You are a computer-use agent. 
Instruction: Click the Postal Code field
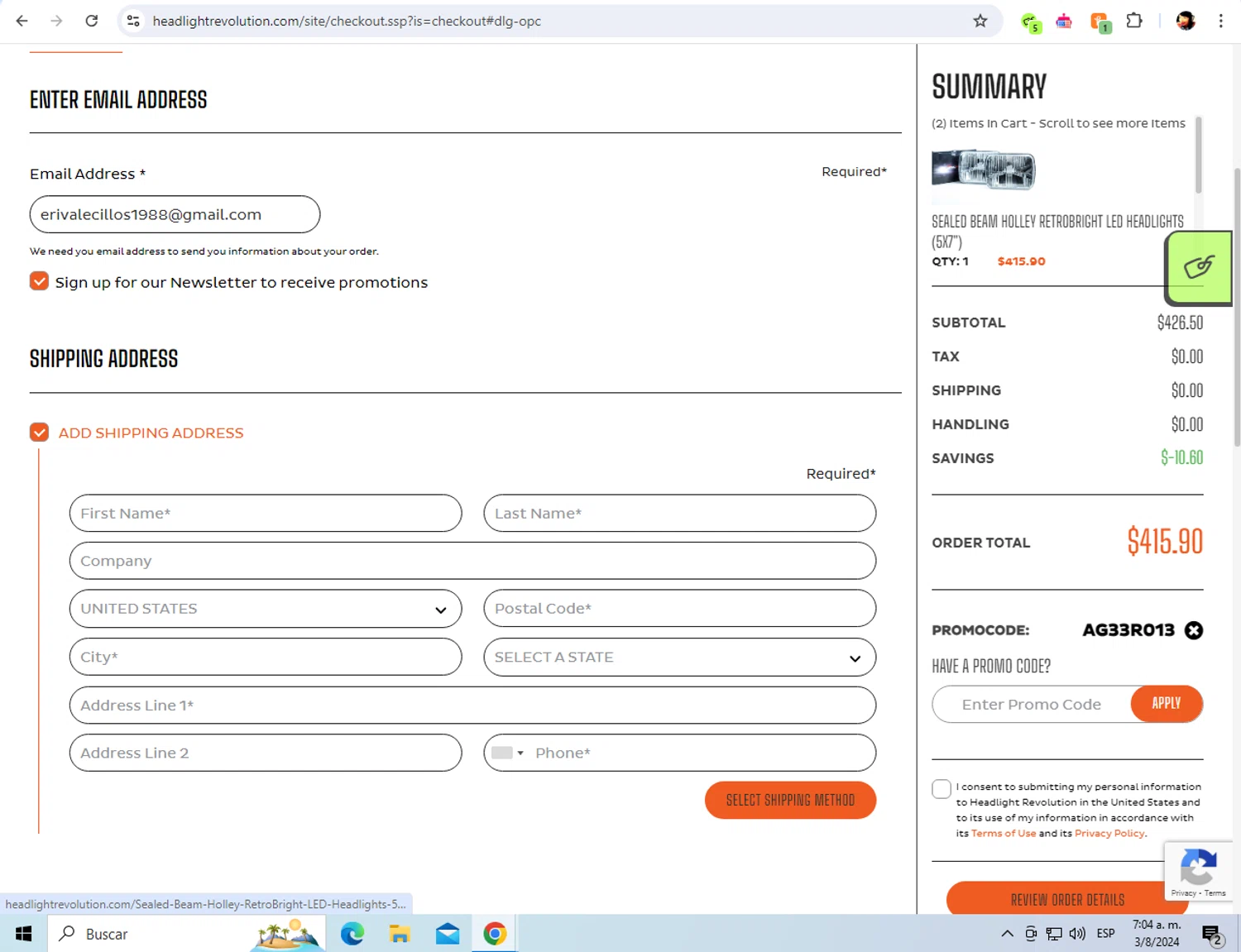tap(679, 609)
